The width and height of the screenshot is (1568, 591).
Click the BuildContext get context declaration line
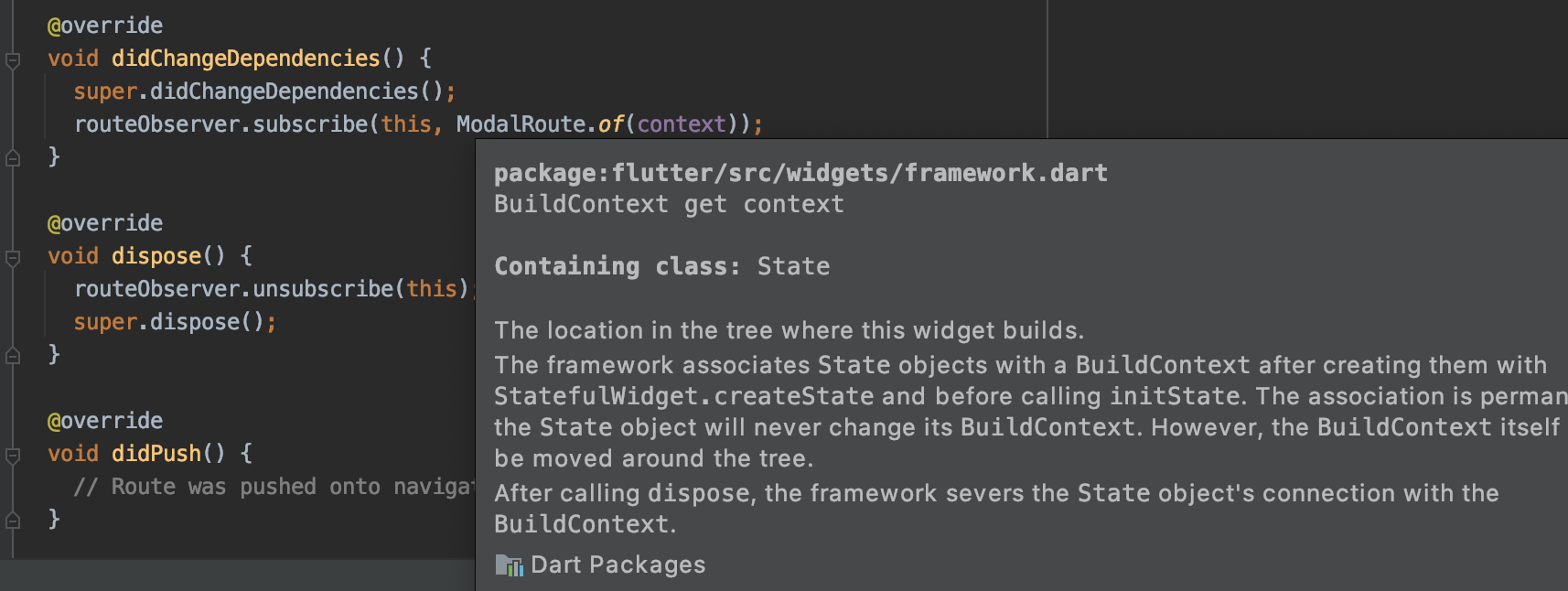click(x=668, y=203)
